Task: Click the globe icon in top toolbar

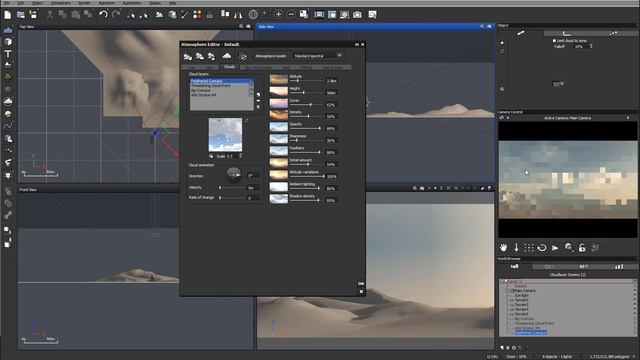Action: 253,15
